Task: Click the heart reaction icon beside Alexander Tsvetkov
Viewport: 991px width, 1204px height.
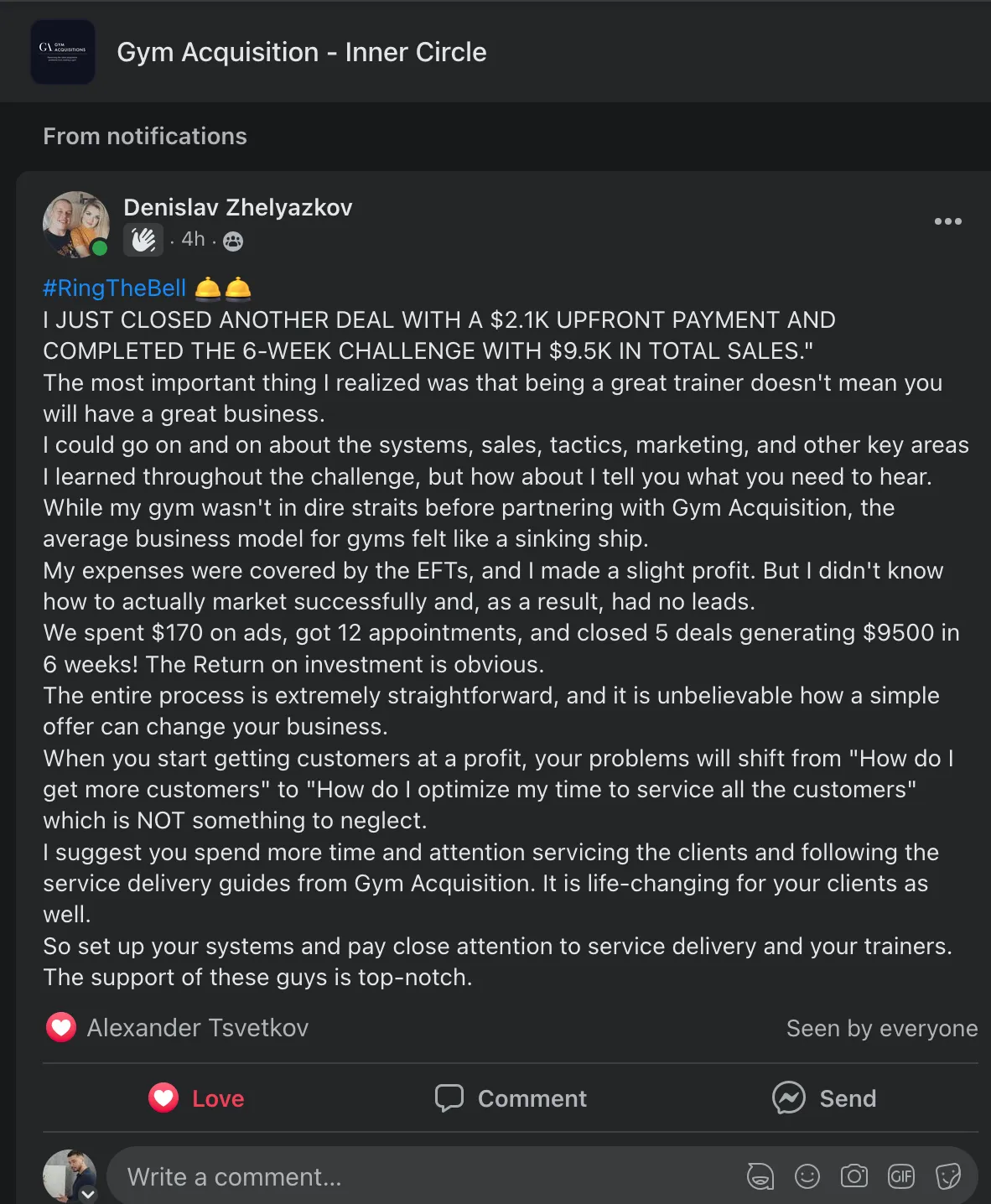Action: click(60, 1027)
